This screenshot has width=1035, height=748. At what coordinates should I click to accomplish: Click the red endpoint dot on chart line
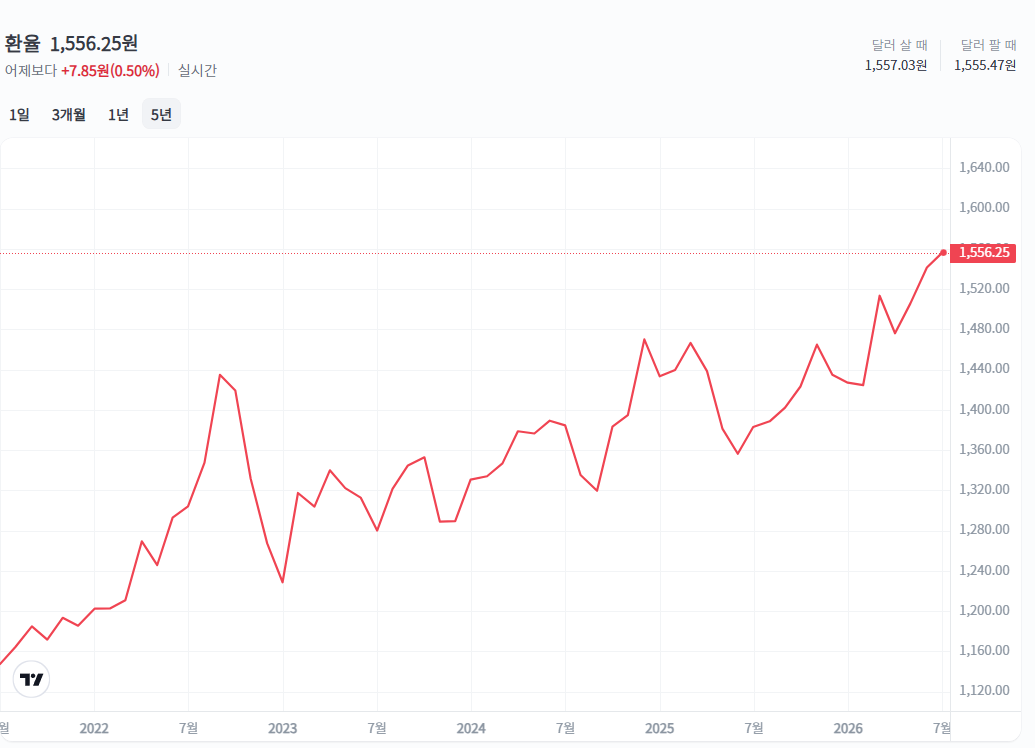[x=943, y=253]
